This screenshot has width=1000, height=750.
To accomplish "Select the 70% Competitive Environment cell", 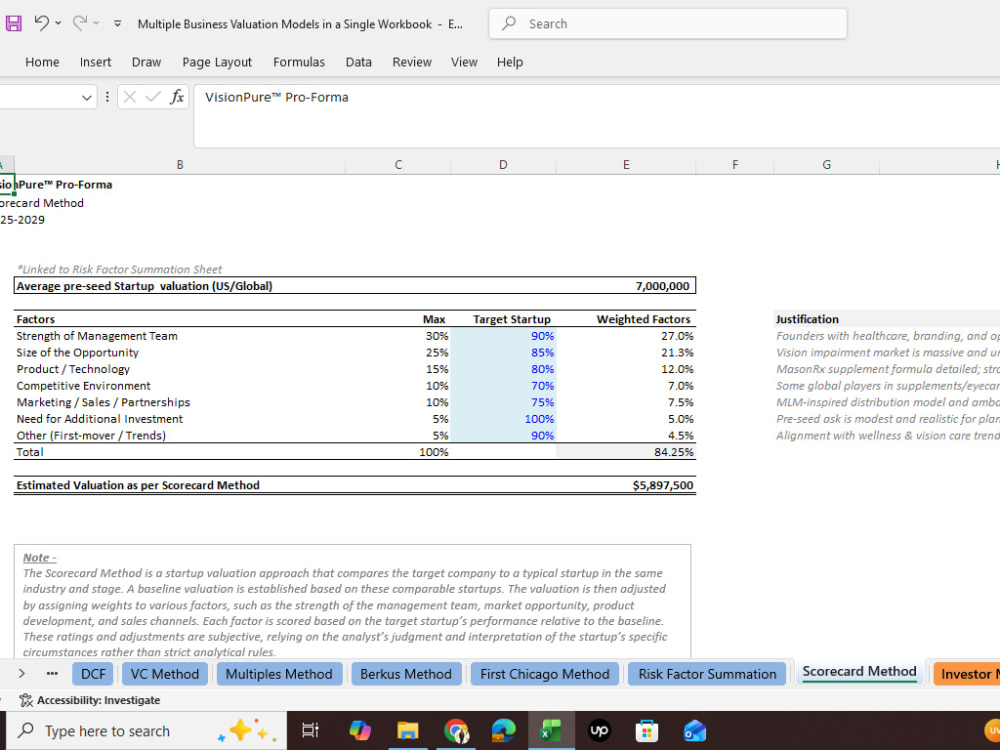I will pos(503,386).
